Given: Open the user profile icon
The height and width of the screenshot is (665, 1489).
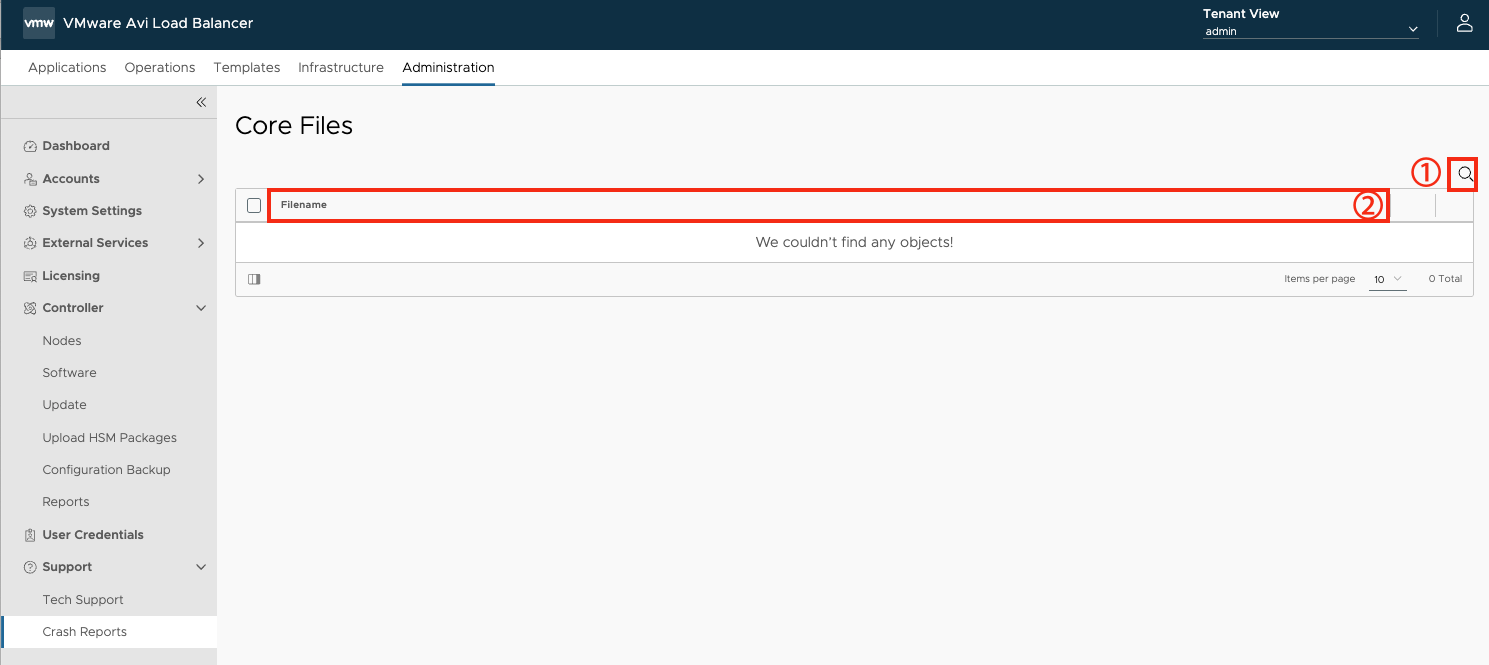Looking at the screenshot, I should click(x=1465, y=23).
